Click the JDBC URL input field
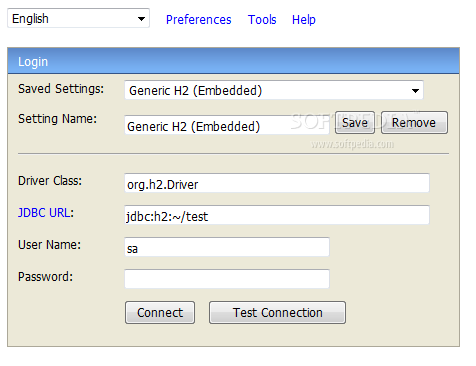Image resolution: width=476 pixels, height=366 pixels. pos(277,215)
